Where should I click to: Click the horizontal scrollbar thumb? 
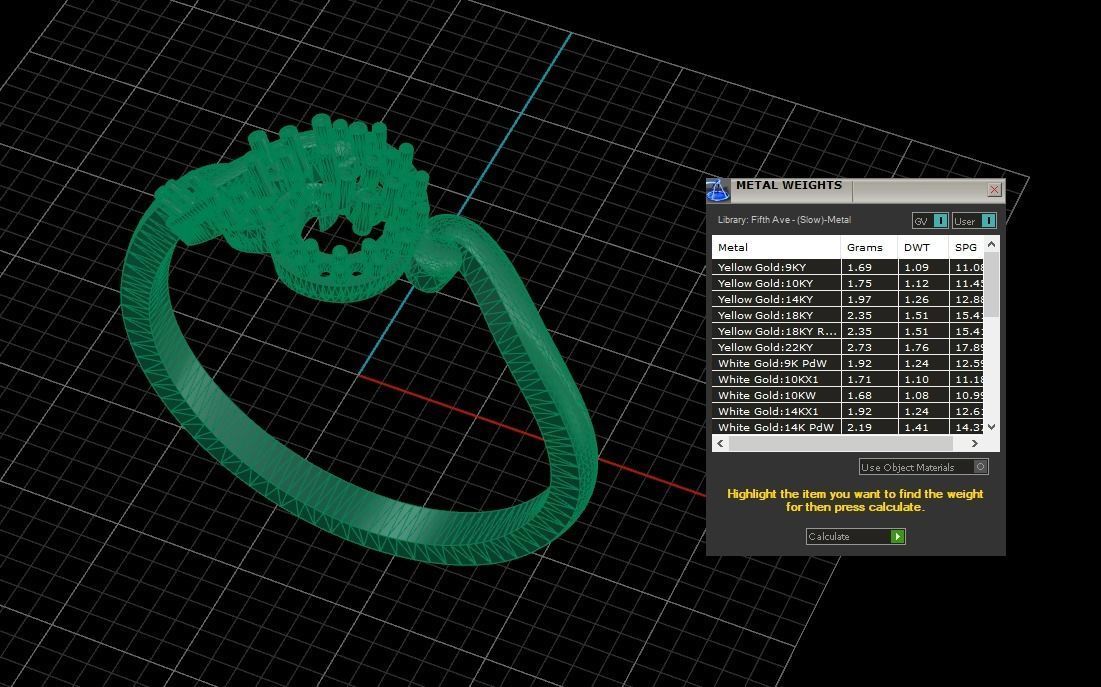click(840, 443)
